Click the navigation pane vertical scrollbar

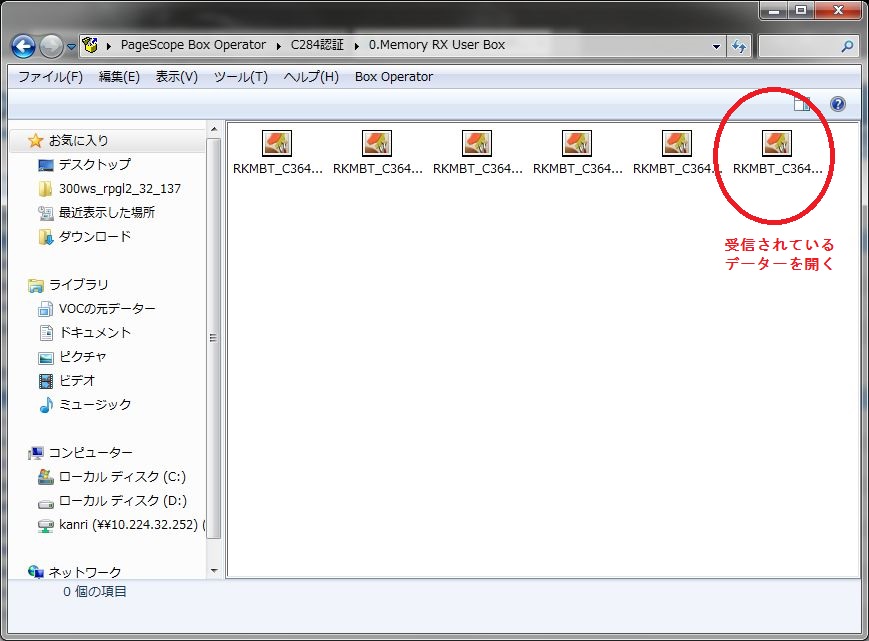pos(213,340)
